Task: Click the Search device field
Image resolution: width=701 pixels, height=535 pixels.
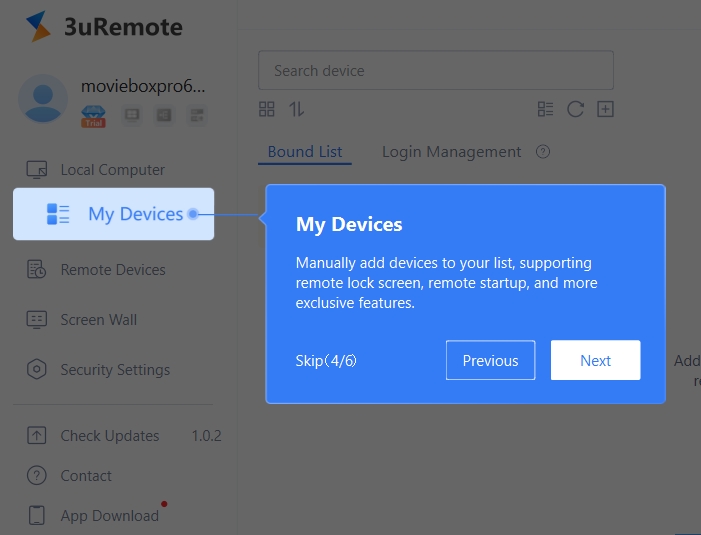Action: tap(436, 70)
